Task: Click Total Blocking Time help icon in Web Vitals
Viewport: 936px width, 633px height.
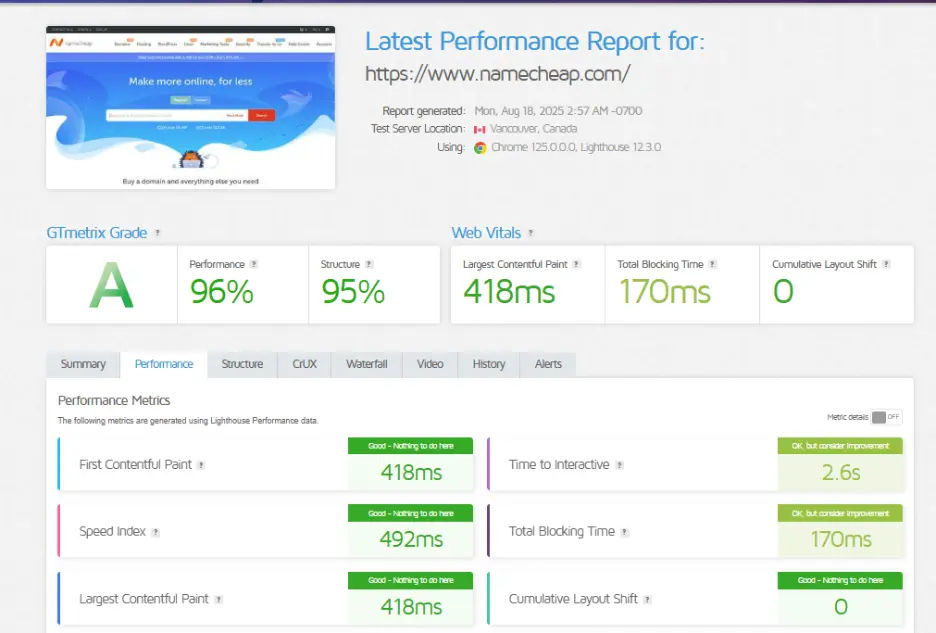Action: click(x=713, y=264)
